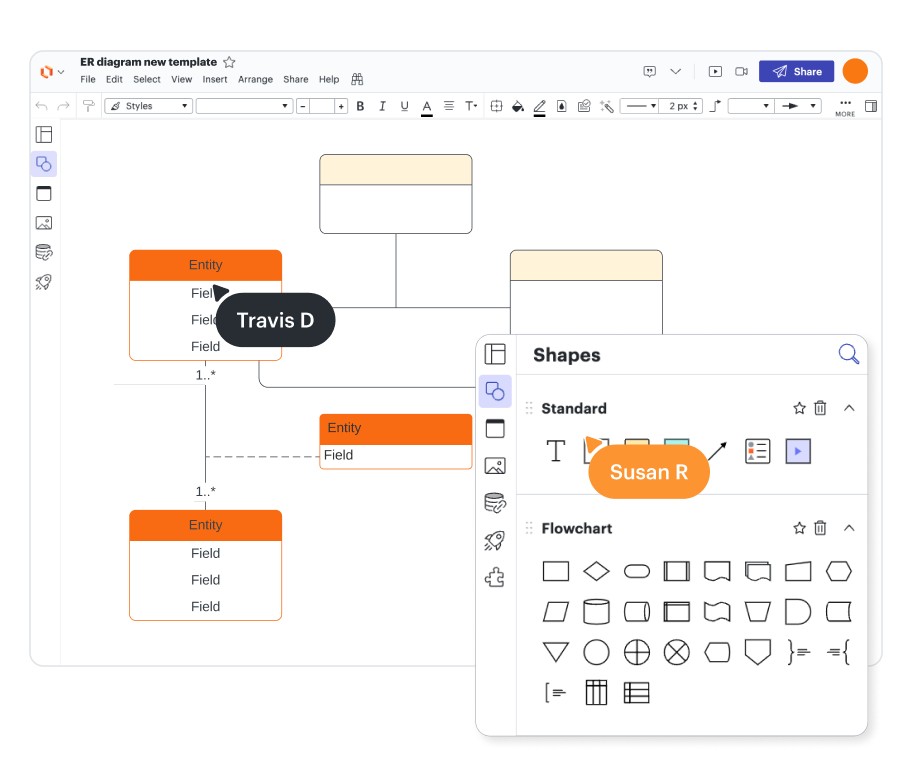Click the paint format roller icon
This screenshot has width=912, height=763.
tap(89, 106)
